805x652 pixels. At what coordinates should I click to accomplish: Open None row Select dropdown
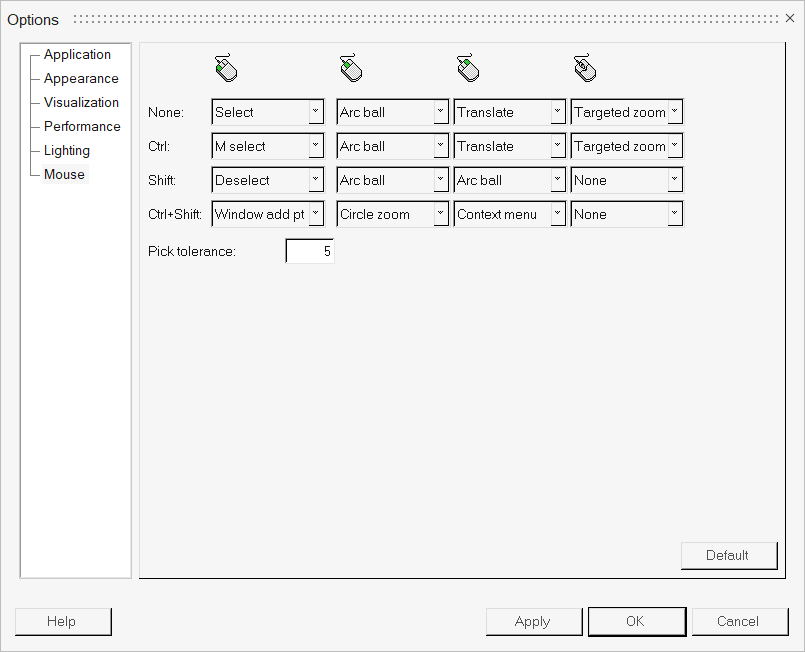267,112
